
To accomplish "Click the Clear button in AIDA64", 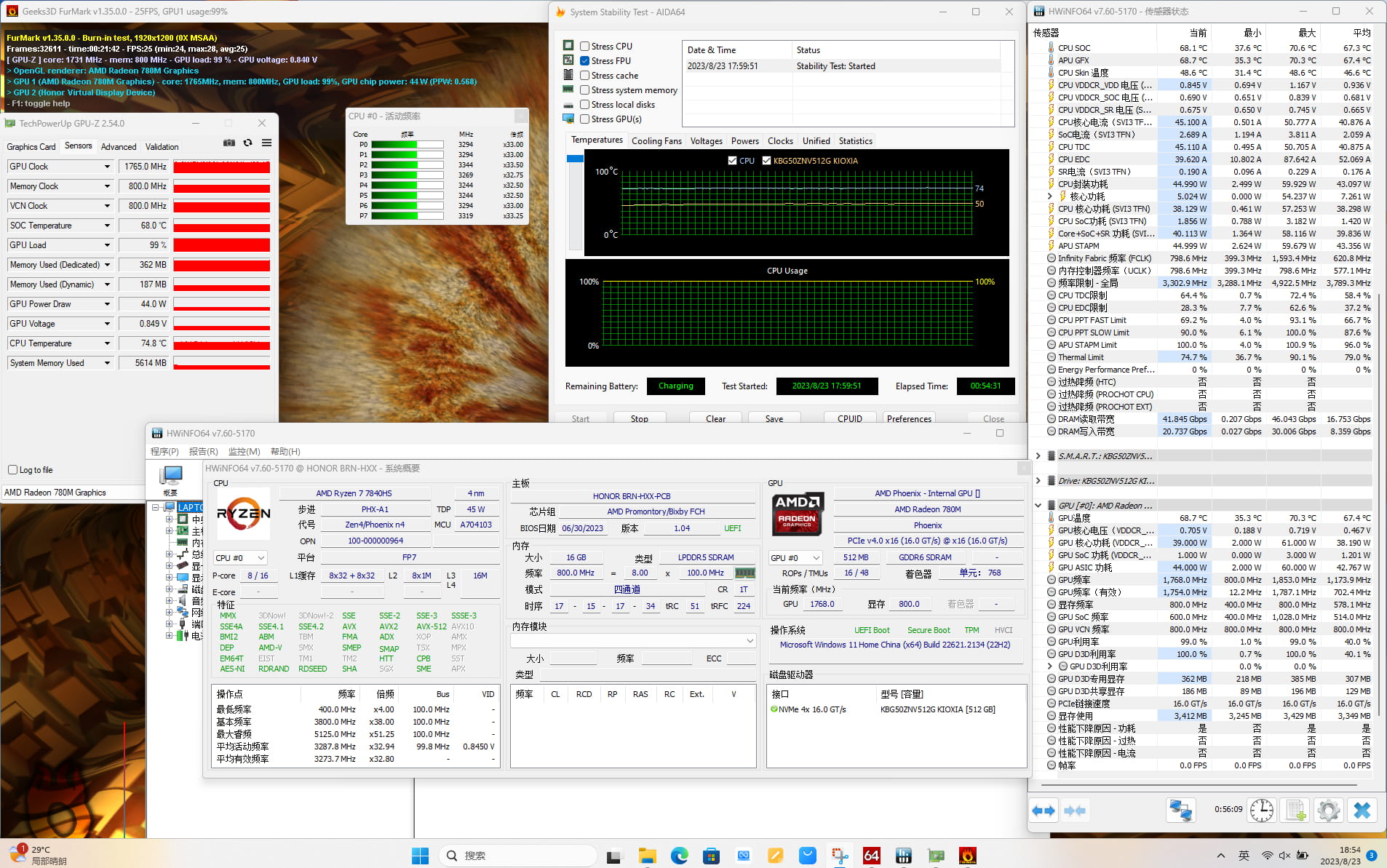I will [x=715, y=418].
